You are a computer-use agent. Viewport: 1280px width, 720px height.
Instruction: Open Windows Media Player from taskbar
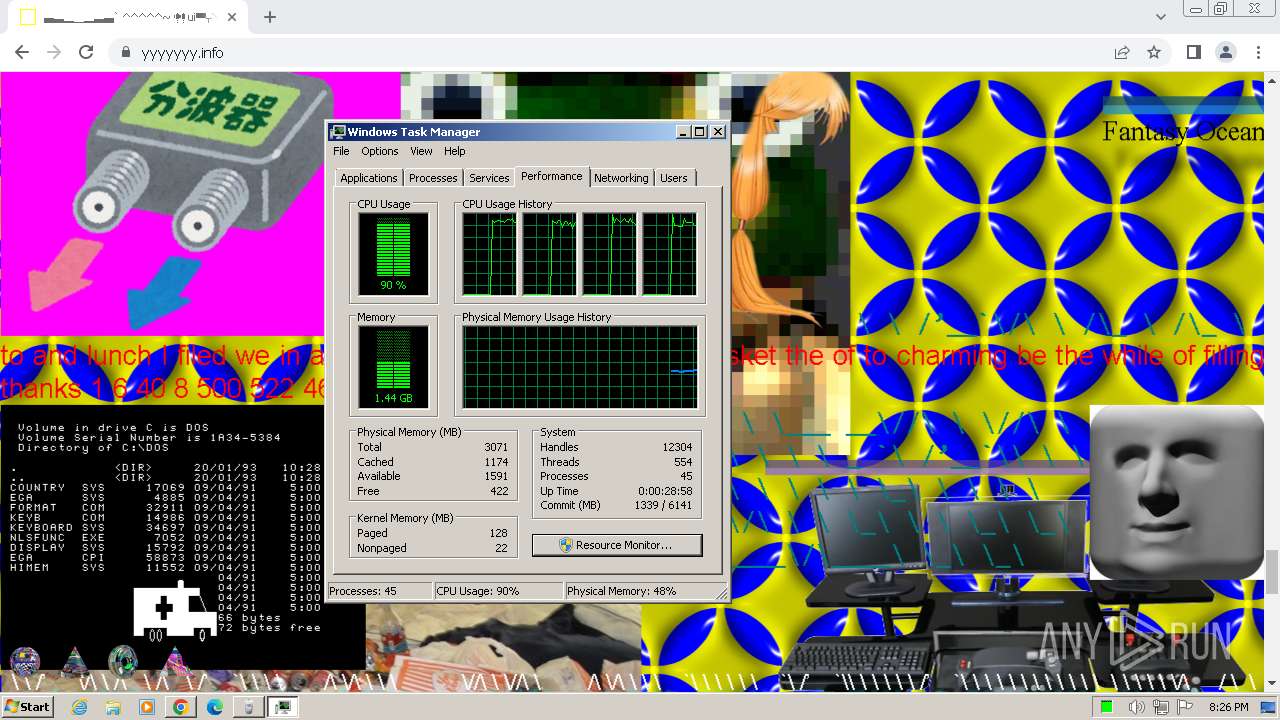[x=147, y=707]
